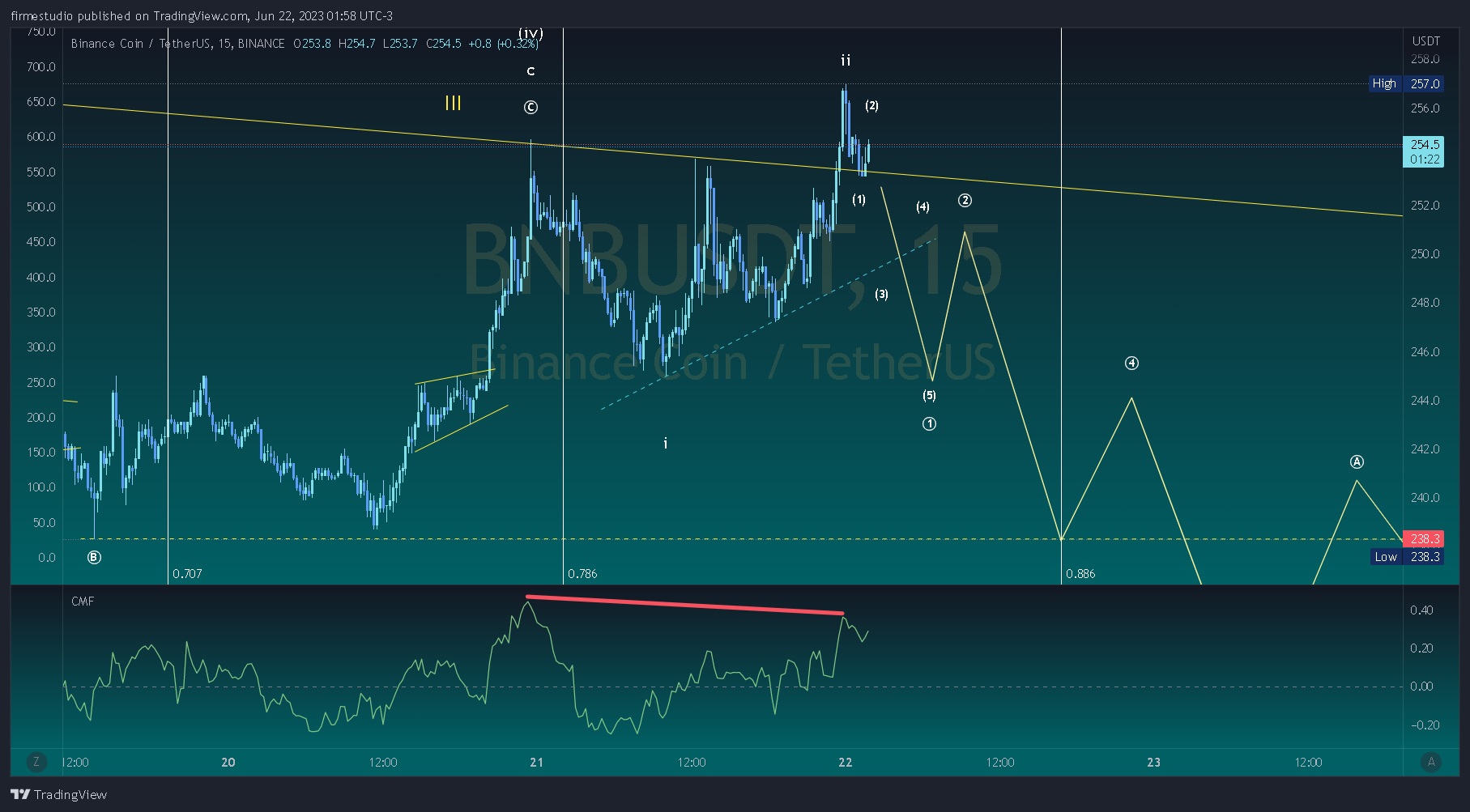Click the O253.8 open value
Screen dimensions: 1470x812
(x=312, y=44)
